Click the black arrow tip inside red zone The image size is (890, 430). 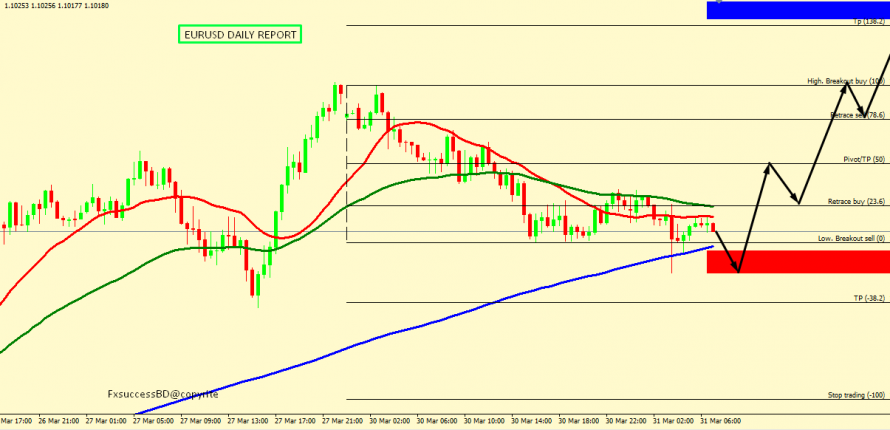[738, 270]
